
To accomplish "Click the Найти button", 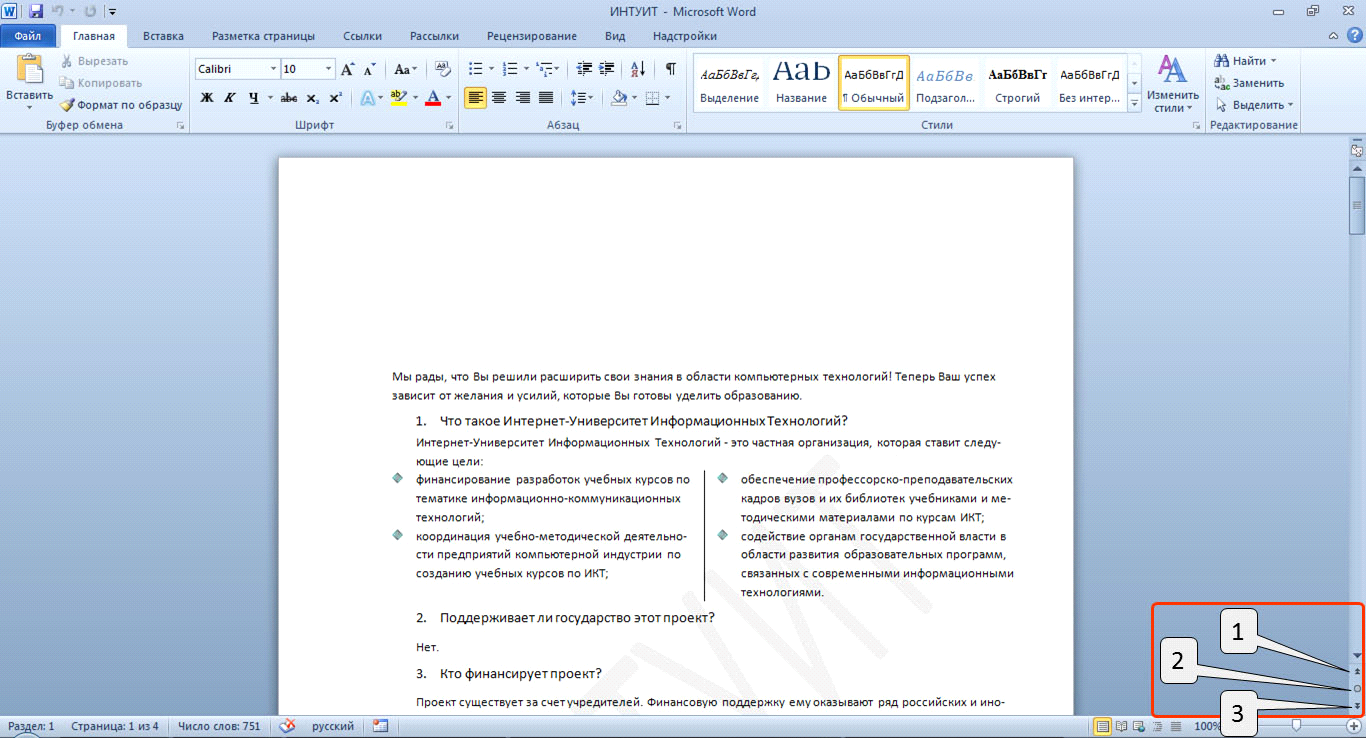I will pyautogui.click(x=1245, y=61).
